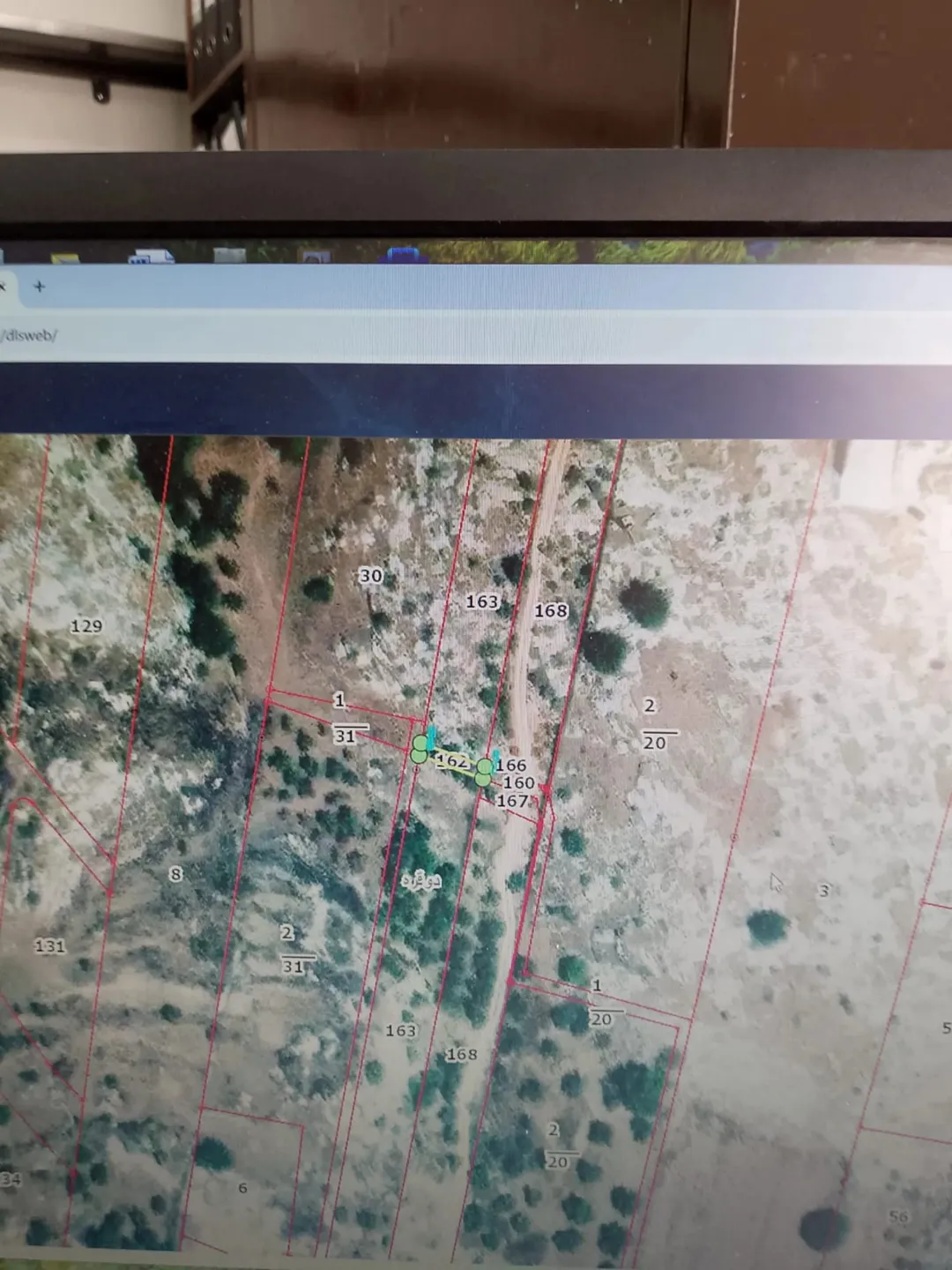Select parcel 129 on the map
This screenshot has height=1270, width=952.
(x=86, y=626)
